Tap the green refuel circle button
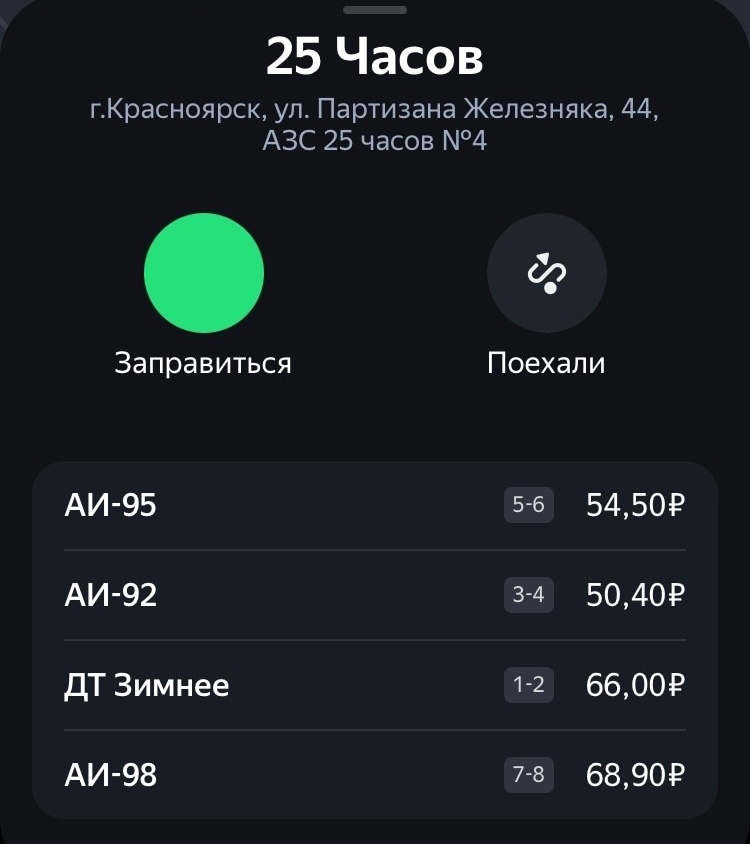The height and width of the screenshot is (844, 750). click(x=204, y=273)
